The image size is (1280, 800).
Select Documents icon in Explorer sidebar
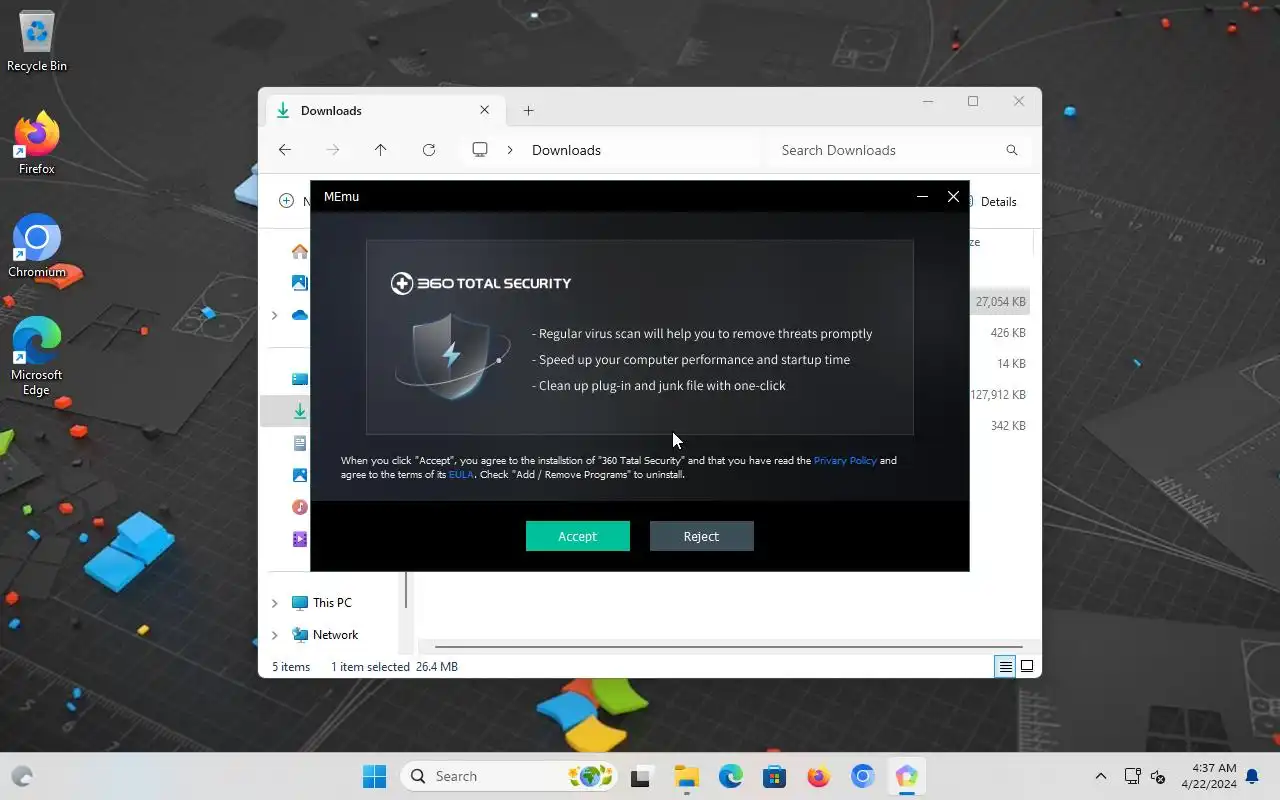tap(300, 443)
